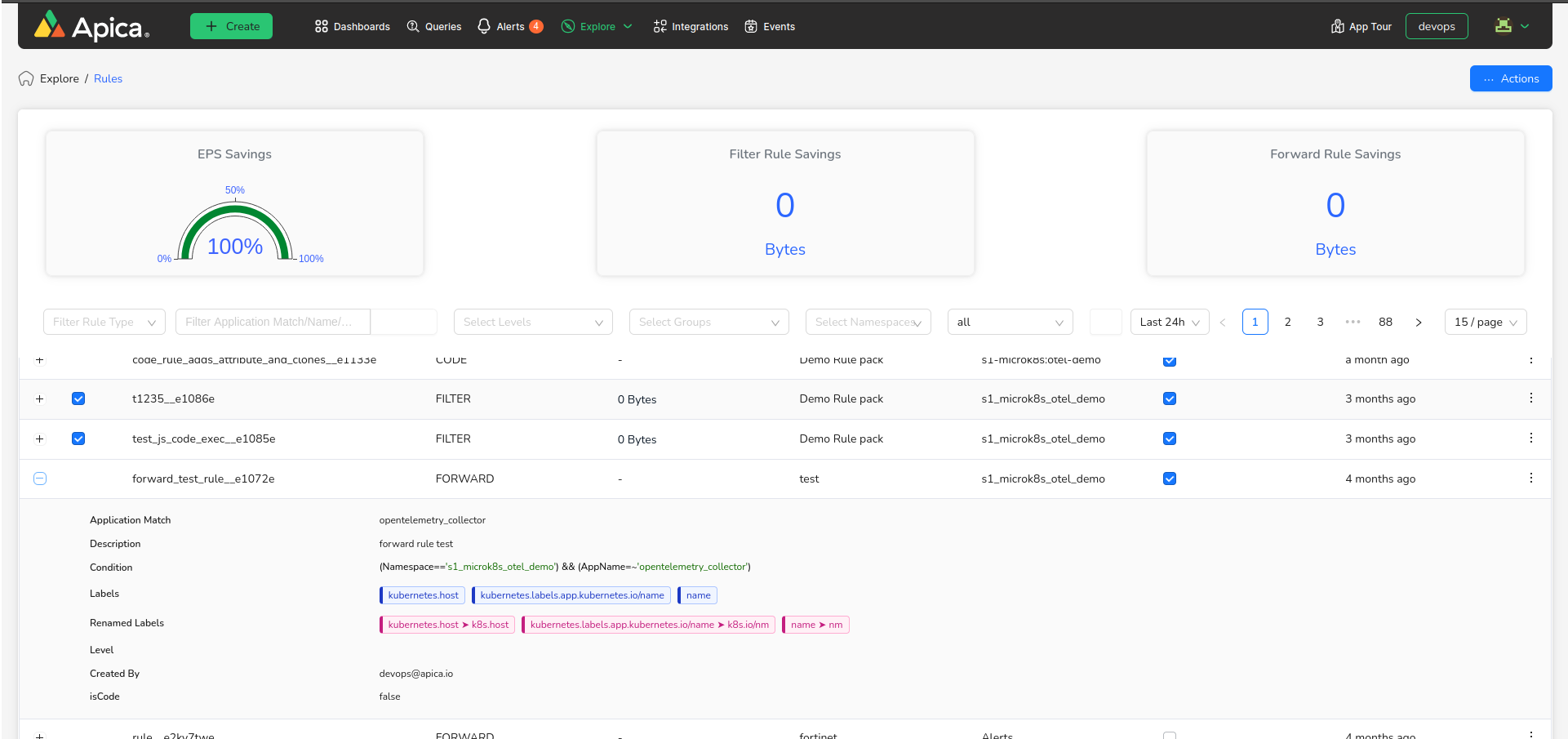Open the Filter Rule Type dropdown

(x=104, y=323)
